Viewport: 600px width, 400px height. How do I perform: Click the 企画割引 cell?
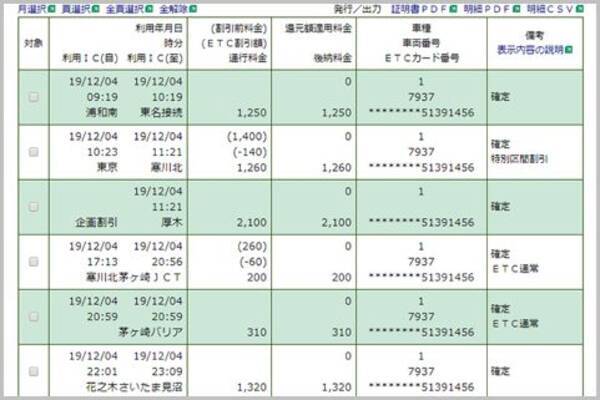pos(96,222)
